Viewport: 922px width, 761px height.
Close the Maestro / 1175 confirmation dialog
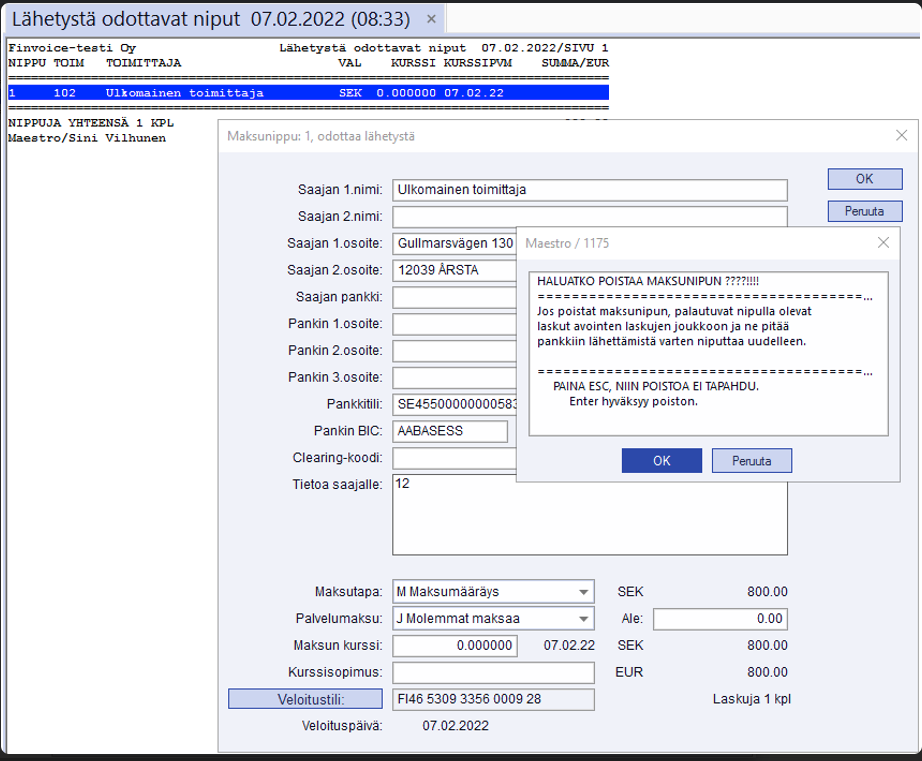click(882, 243)
